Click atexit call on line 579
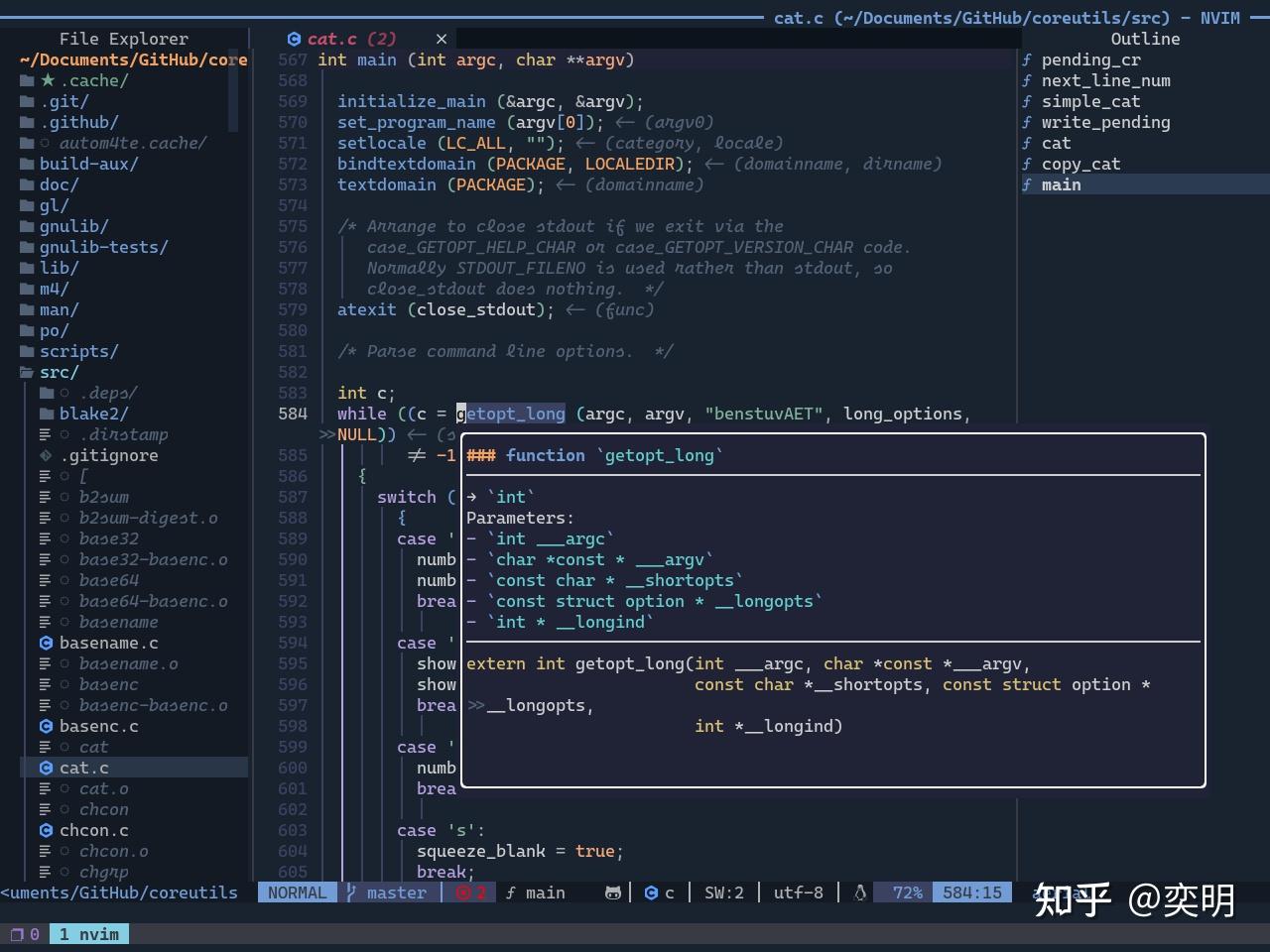The height and width of the screenshot is (952, 1270). click(366, 309)
